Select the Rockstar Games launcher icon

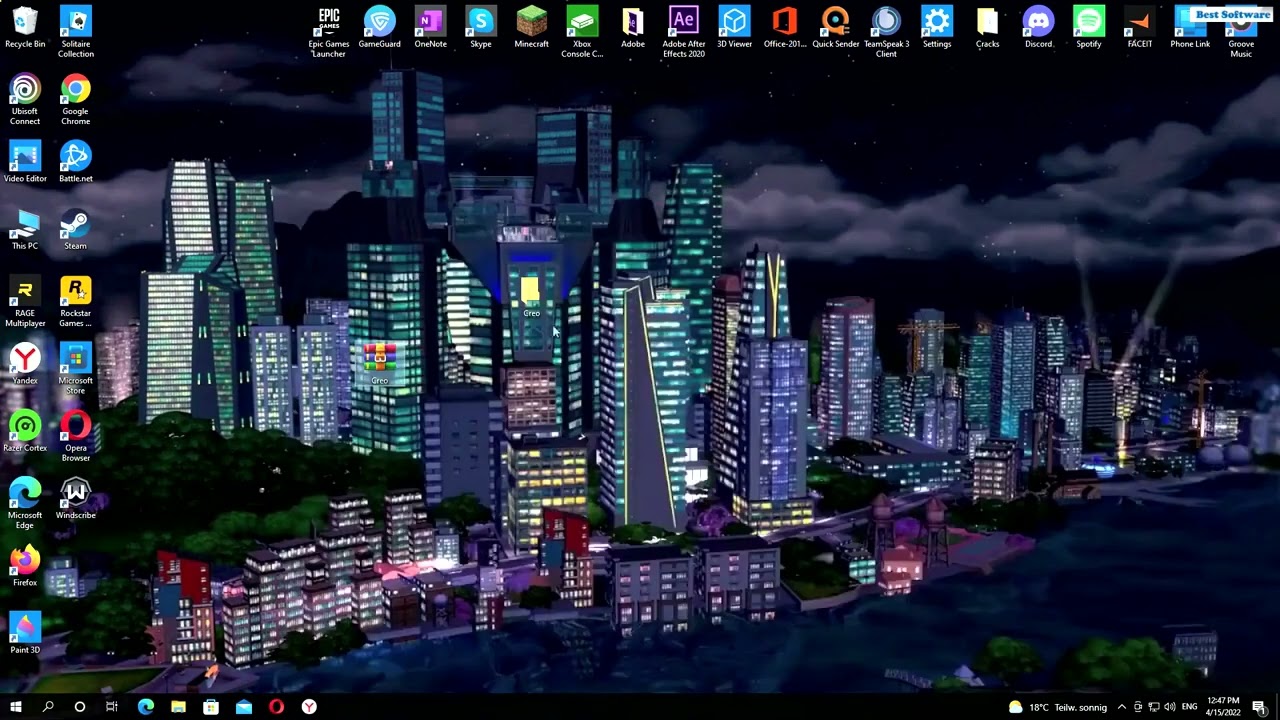[76, 302]
